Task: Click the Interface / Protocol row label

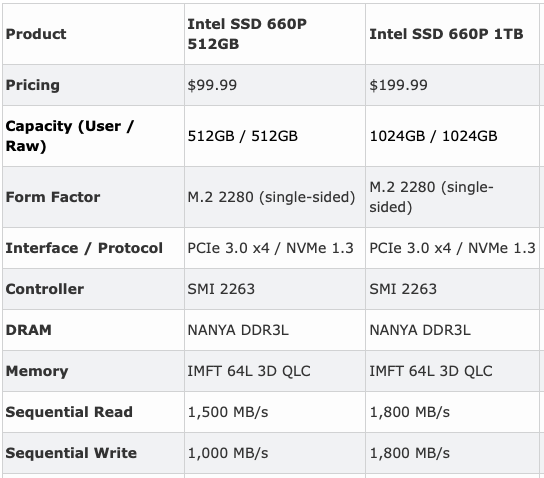Action: point(84,248)
